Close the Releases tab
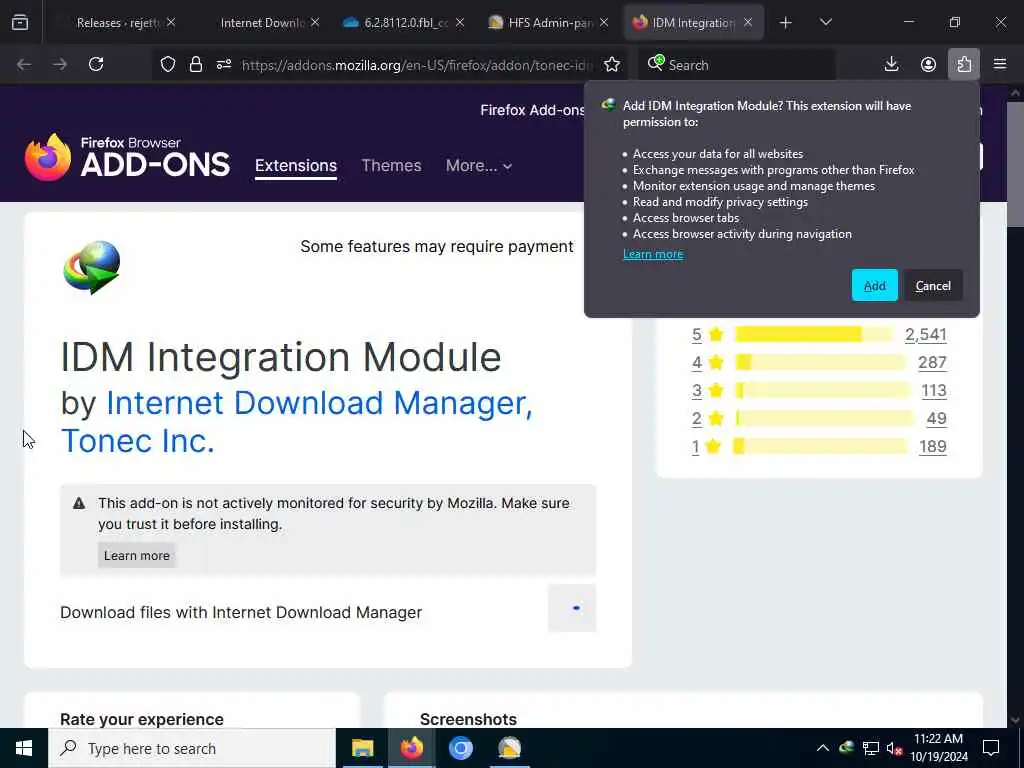This screenshot has height=768, width=1024. click(171, 22)
